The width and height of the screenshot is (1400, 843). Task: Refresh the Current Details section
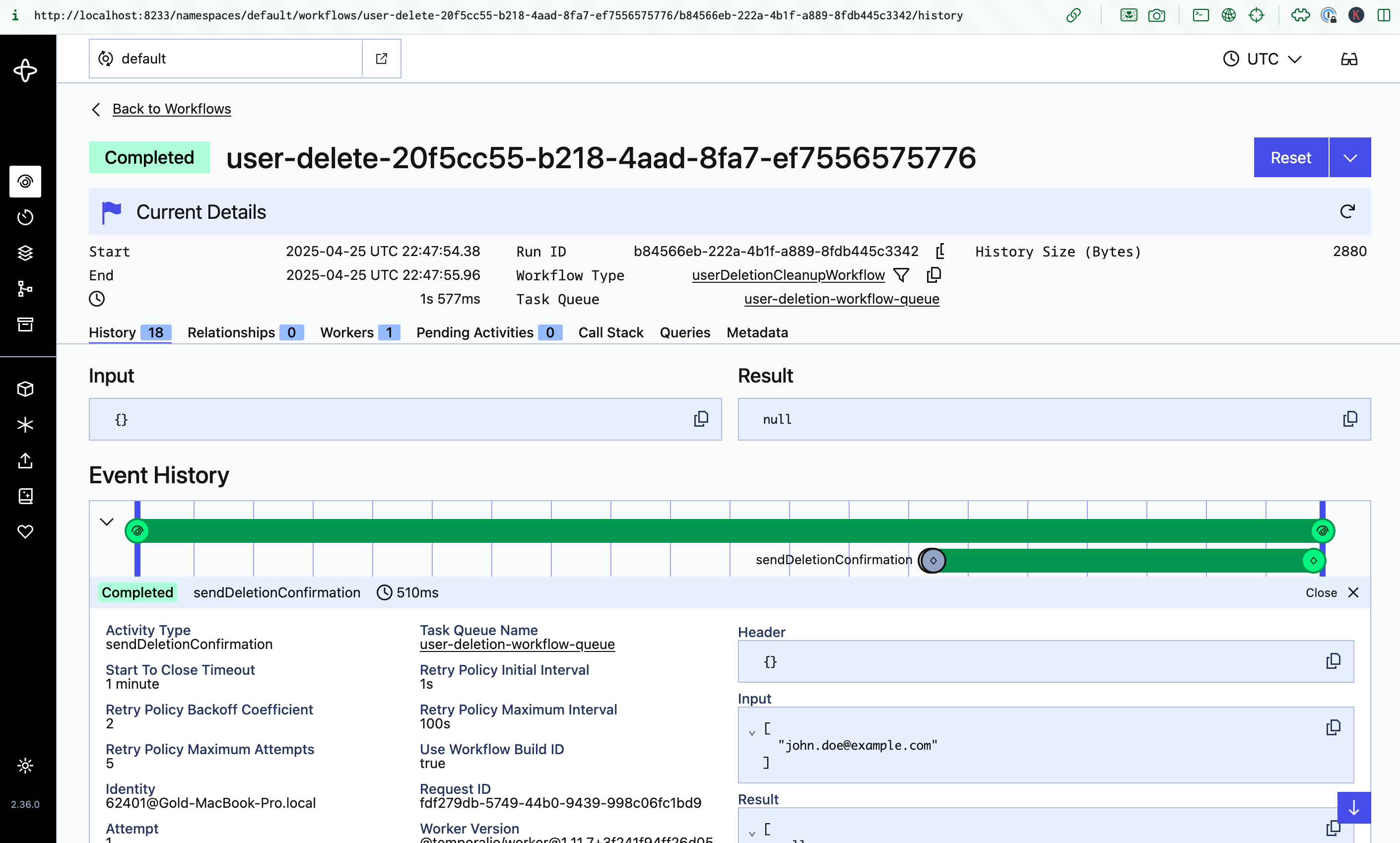point(1347,211)
